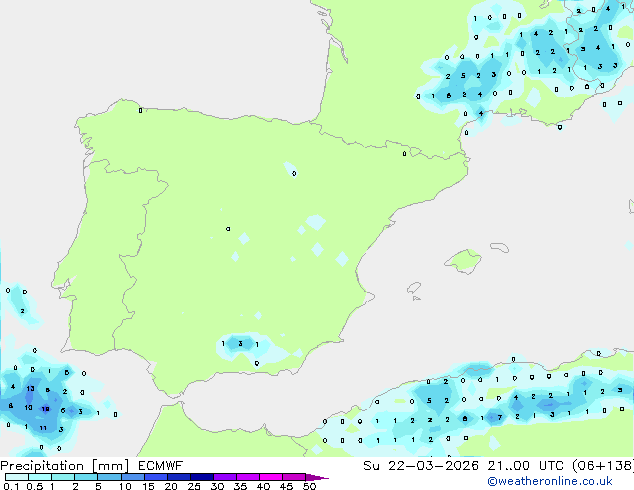Click the 15–20 mm blue legend box
Image resolution: width=634 pixels, height=490 pixels.
click(156, 477)
